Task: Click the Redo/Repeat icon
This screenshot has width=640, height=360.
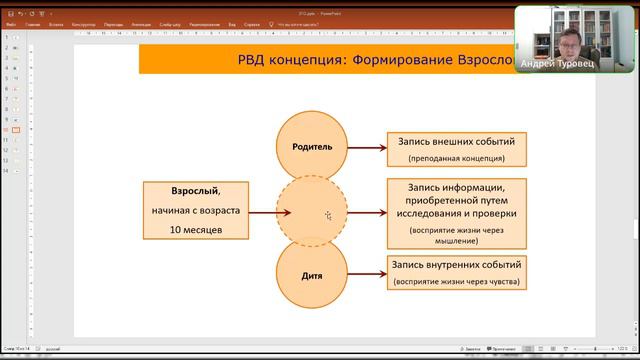Action: point(32,13)
